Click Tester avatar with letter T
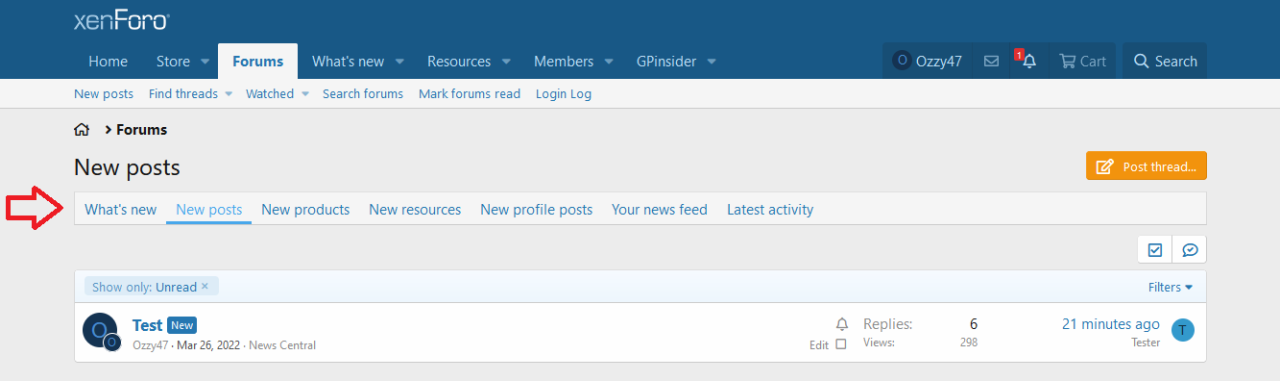The height and width of the screenshot is (381, 1280). click(1183, 330)
